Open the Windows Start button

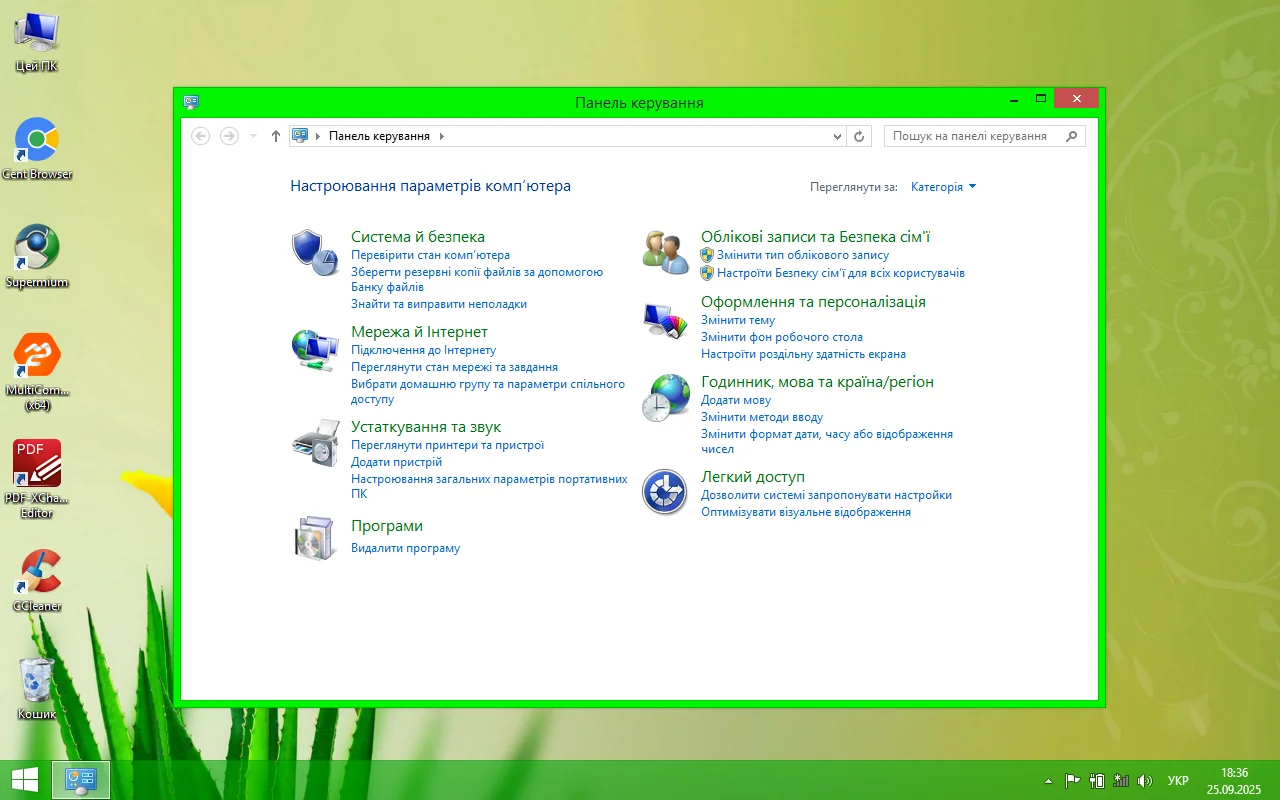(x=24, y=780)
